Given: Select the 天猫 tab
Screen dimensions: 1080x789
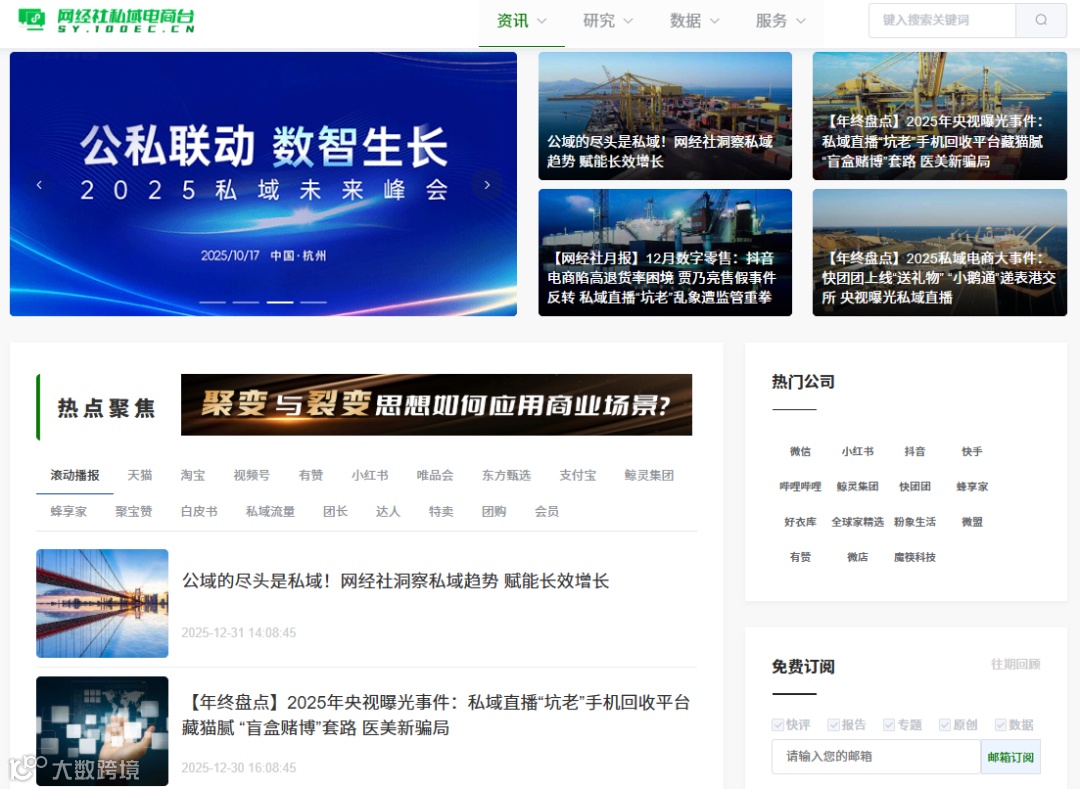Looking at the screenshot, I should pyautogui.click(x=140, y=475).
